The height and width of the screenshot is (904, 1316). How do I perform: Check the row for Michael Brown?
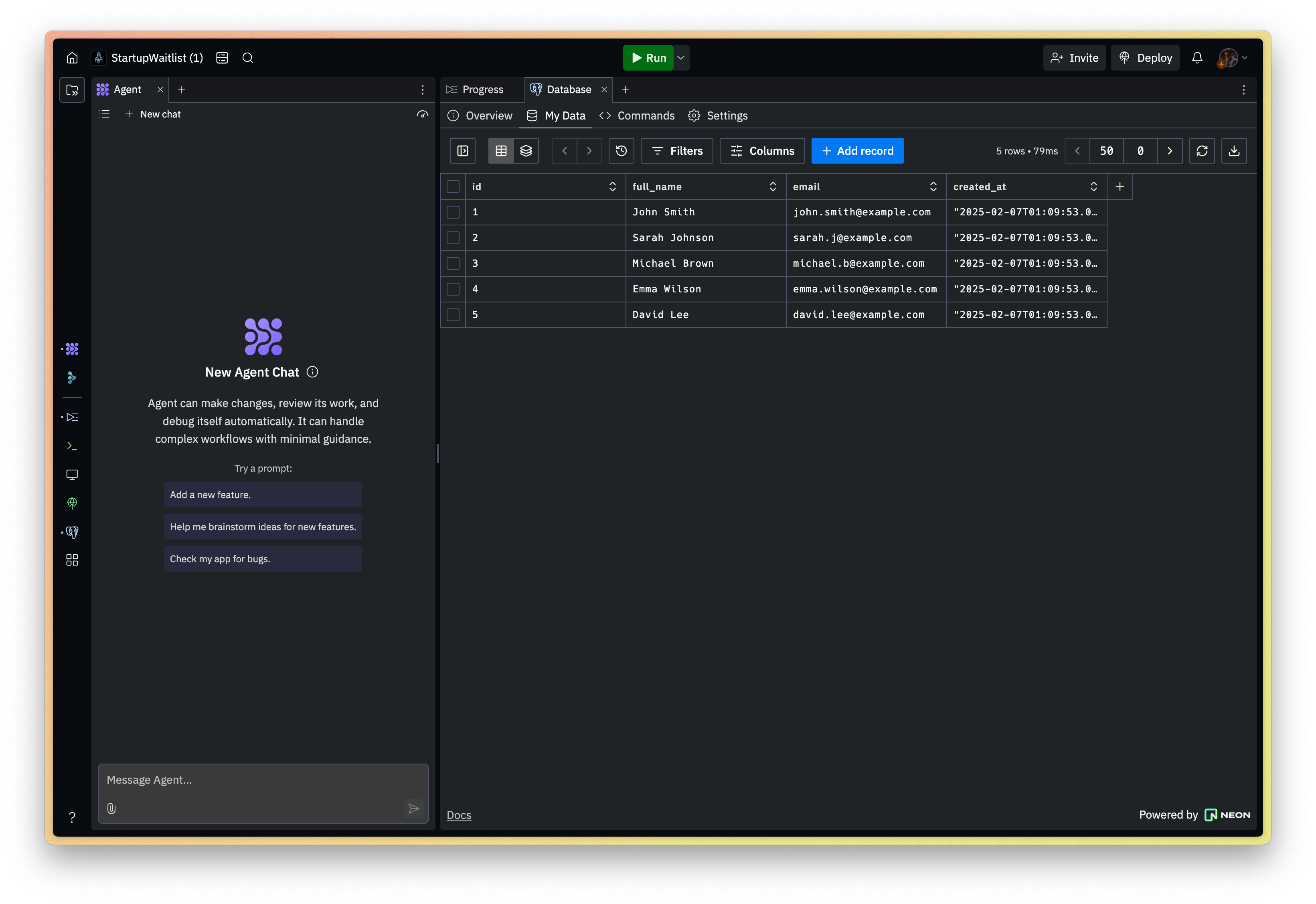pyautogui.click(x=453, y=263)
